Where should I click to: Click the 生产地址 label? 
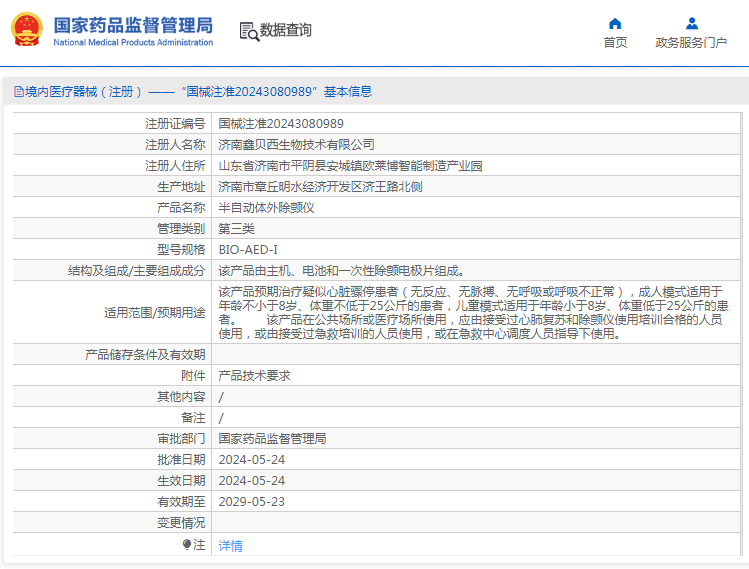click(x=181, y=187)
